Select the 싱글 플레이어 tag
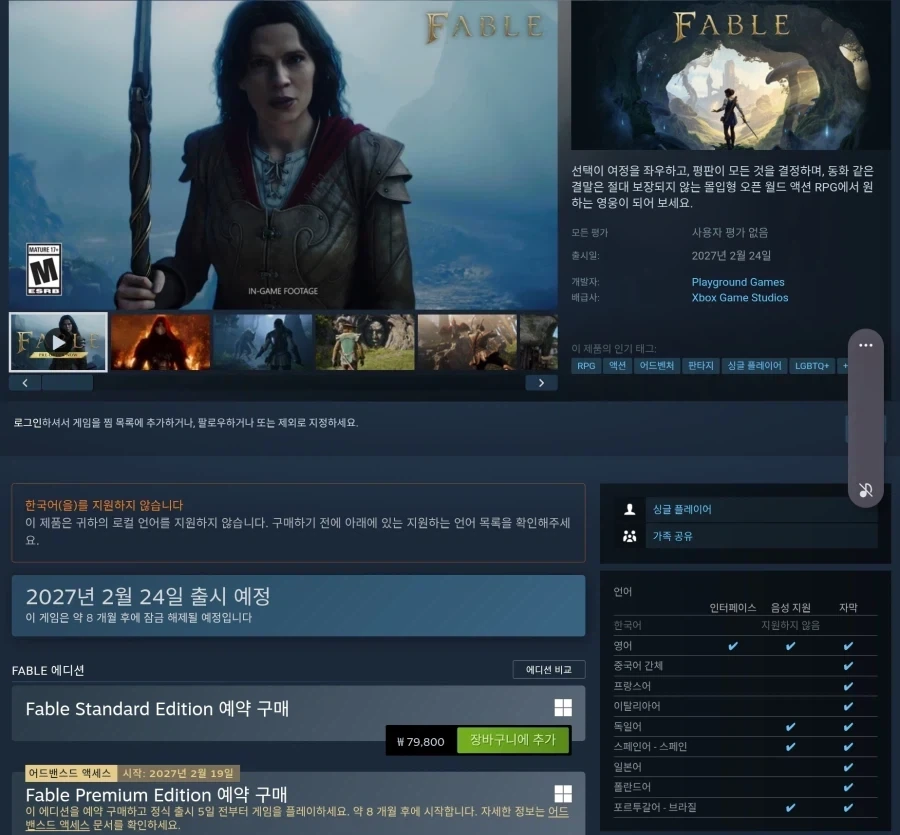 tap(754, 366)
